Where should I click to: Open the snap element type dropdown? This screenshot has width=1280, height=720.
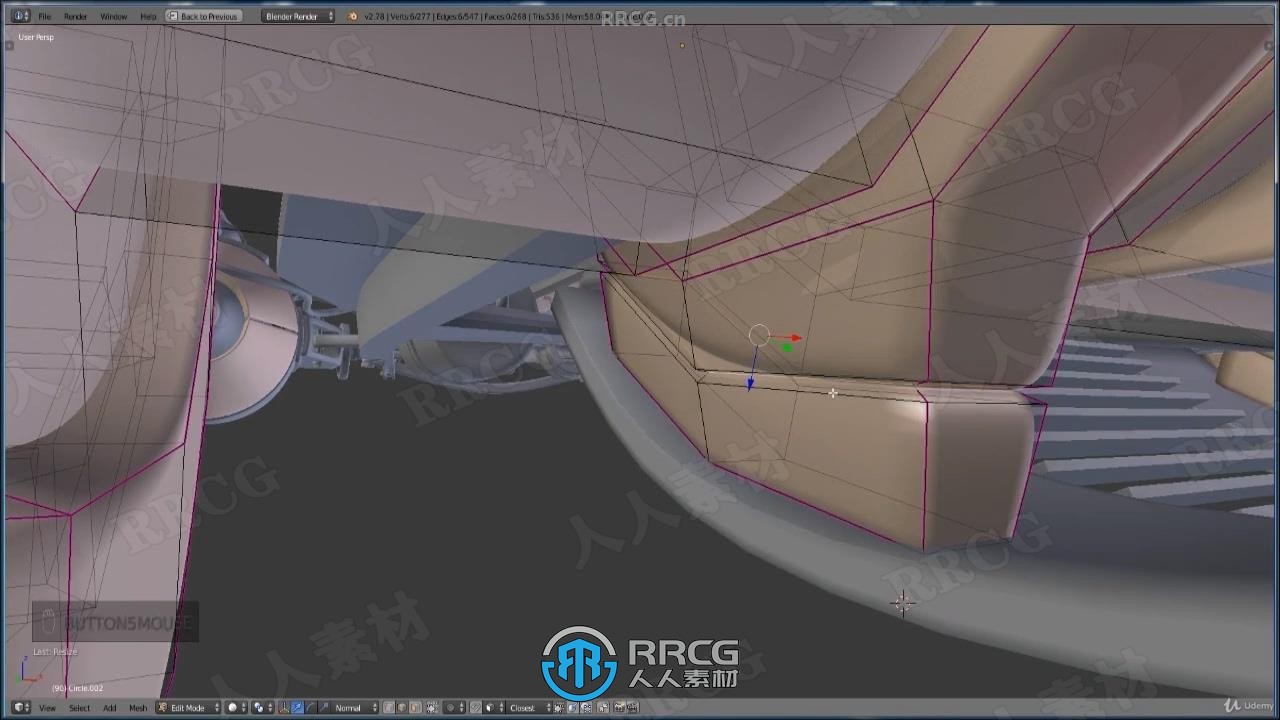click(x=494, y=707)
